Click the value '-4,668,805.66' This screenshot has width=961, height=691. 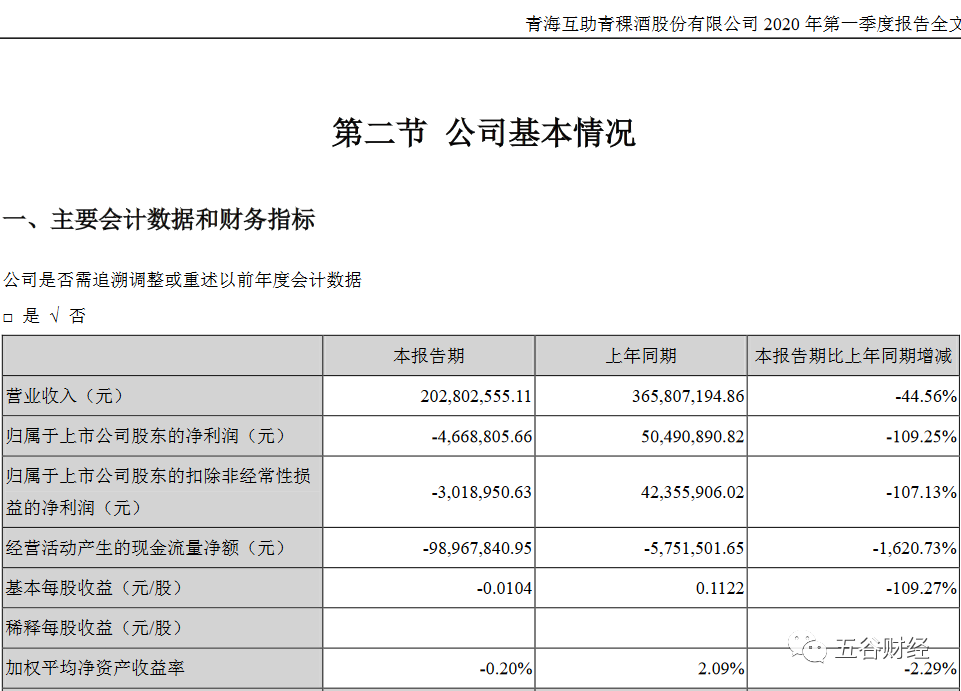coord(482,437)
